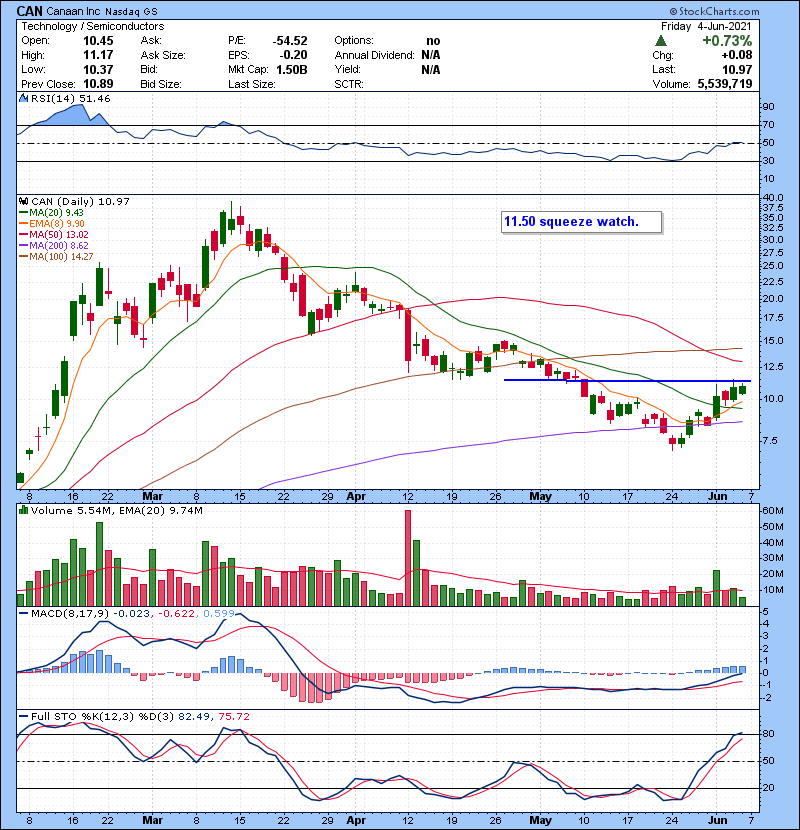
Task: Click the Volume 5.54M, EMA(20) 9.74M label
Action: 116,510
